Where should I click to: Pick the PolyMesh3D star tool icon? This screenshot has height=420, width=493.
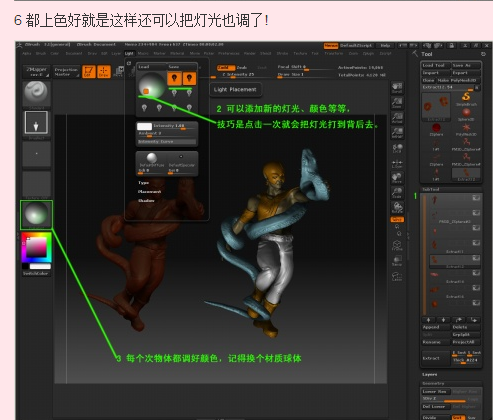(466, 129)
